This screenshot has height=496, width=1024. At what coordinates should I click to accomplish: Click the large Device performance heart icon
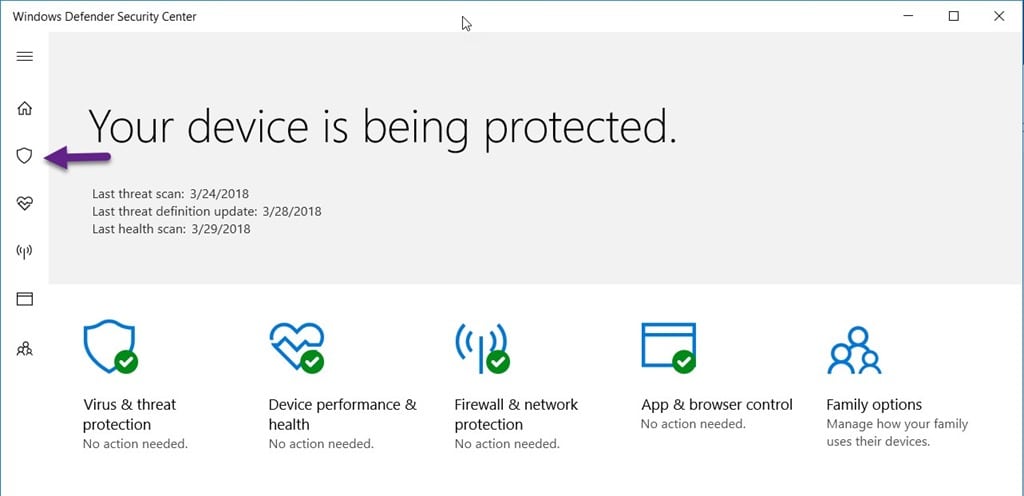[x=296, y=347]
